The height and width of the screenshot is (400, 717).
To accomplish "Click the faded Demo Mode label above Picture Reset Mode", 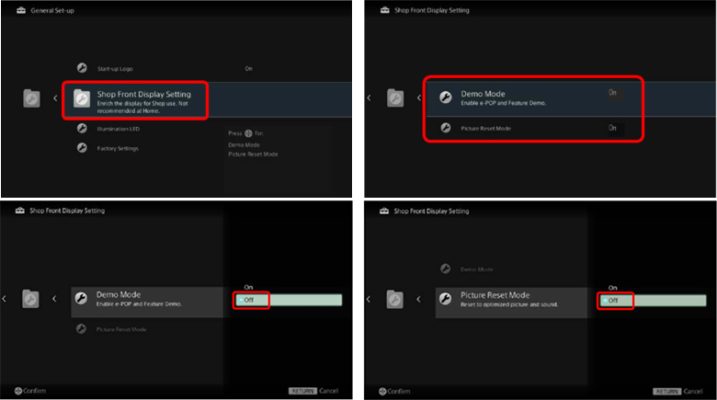I will [476, 269].
